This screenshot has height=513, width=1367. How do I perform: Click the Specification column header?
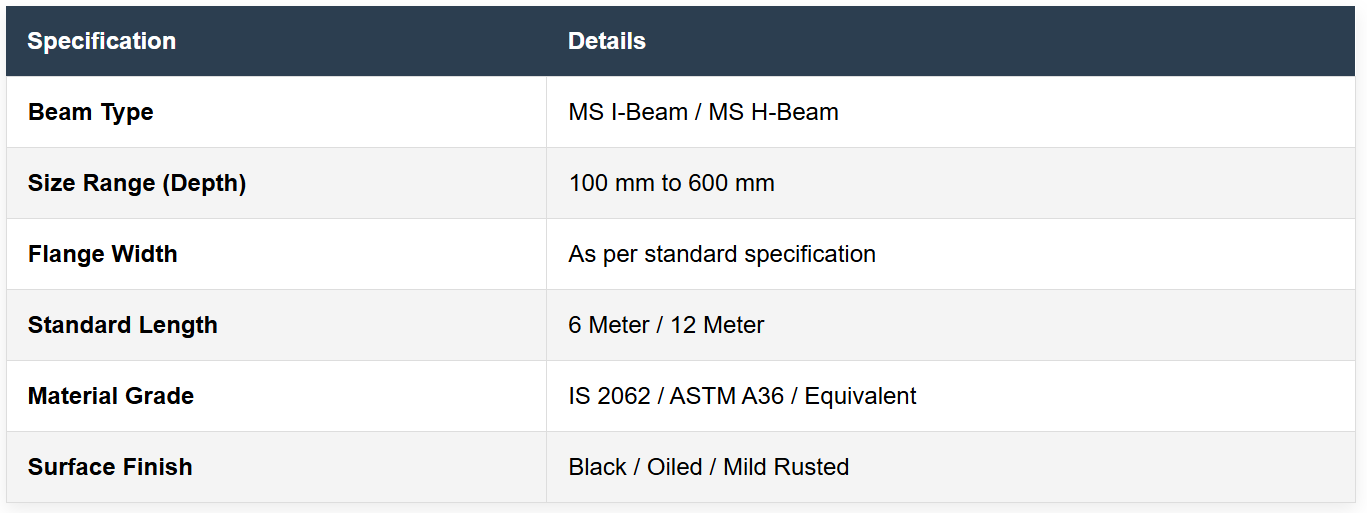pyautogui.click(x=101, y=41)
